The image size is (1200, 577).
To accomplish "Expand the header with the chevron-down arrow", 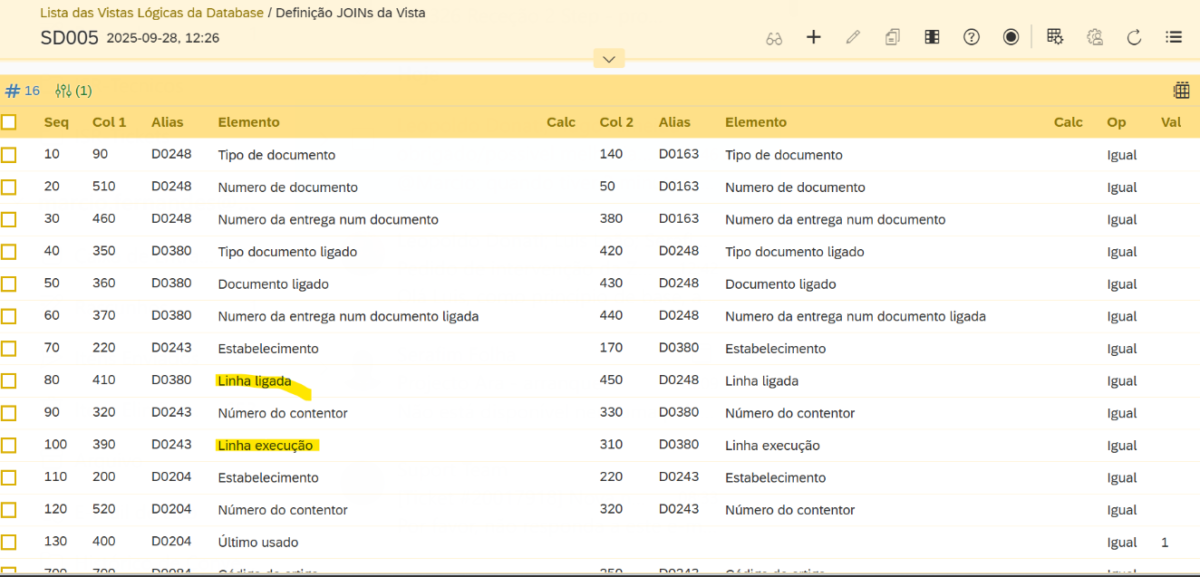I will [x=608, y=59].
